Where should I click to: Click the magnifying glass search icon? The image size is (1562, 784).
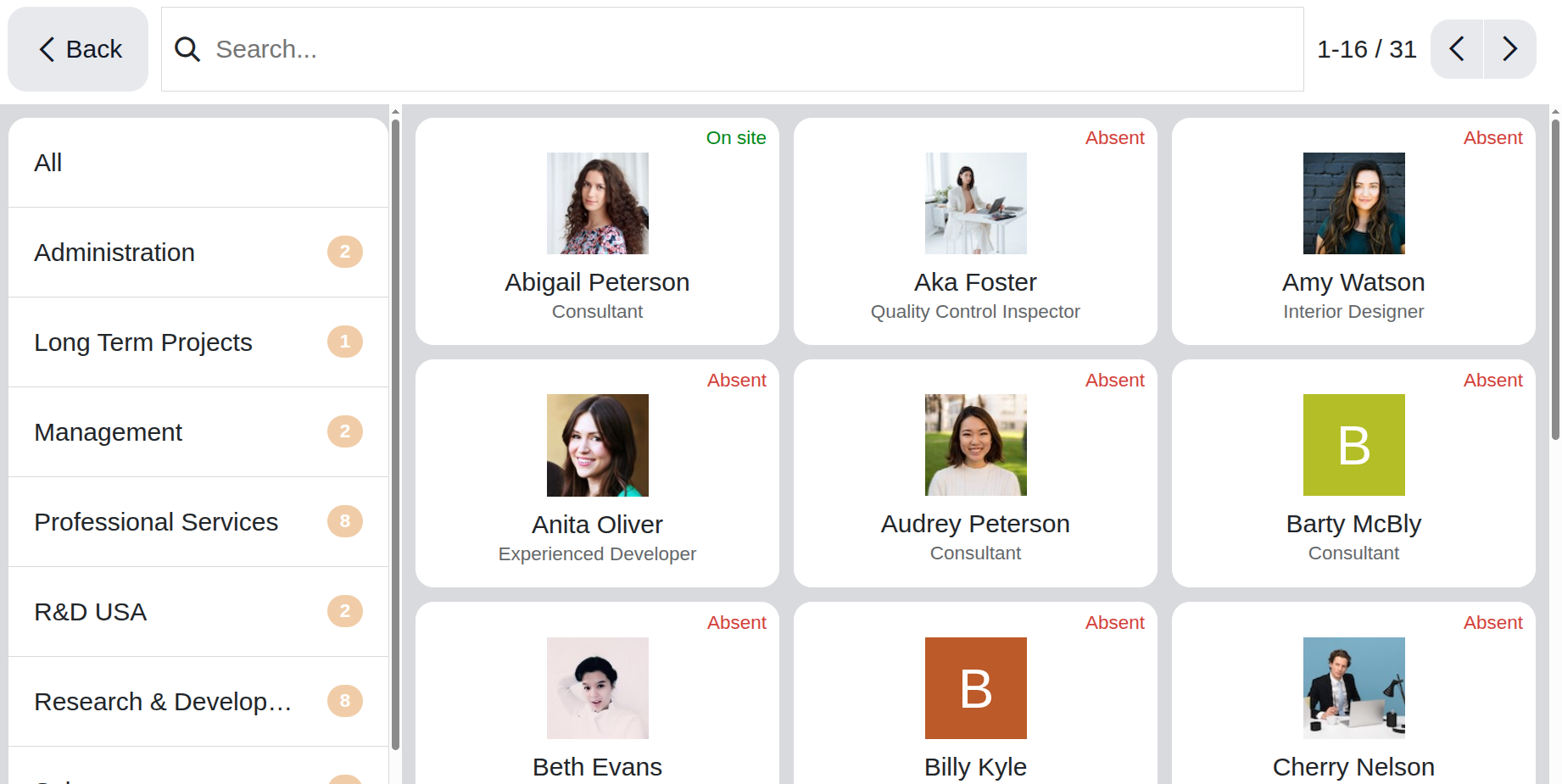coord(187,49)
